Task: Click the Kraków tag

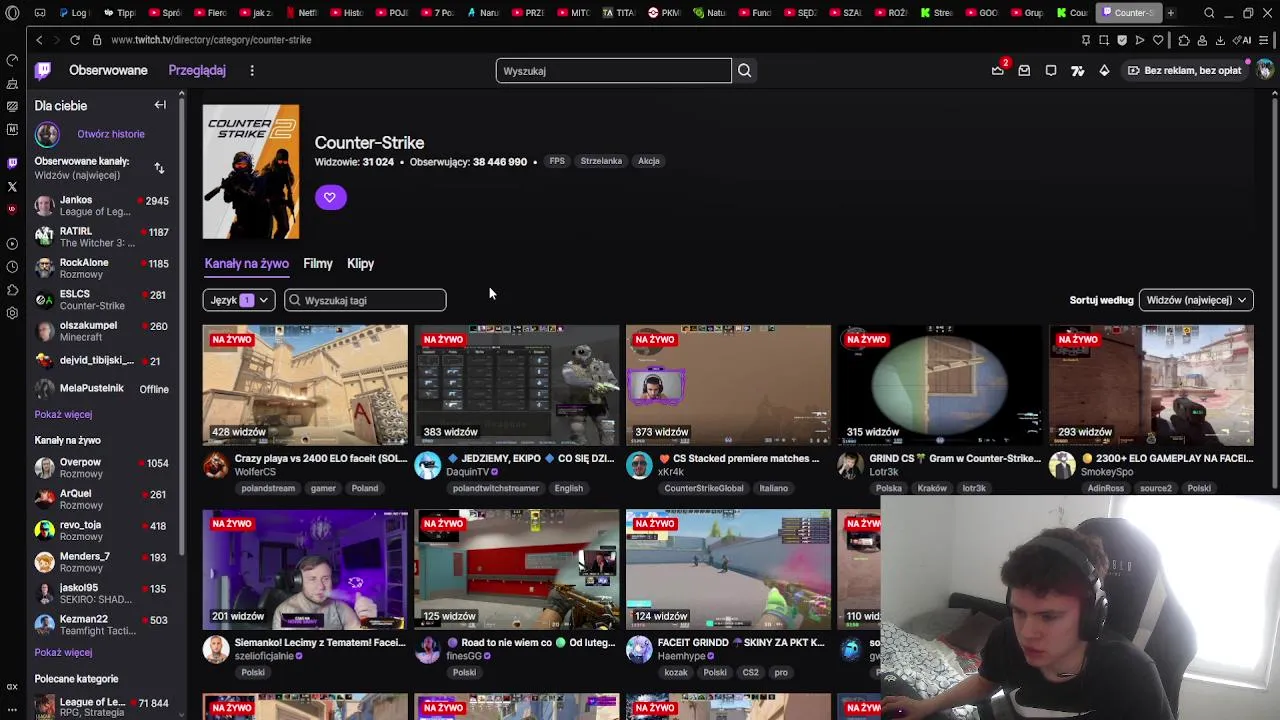Action: click(932, 488)
